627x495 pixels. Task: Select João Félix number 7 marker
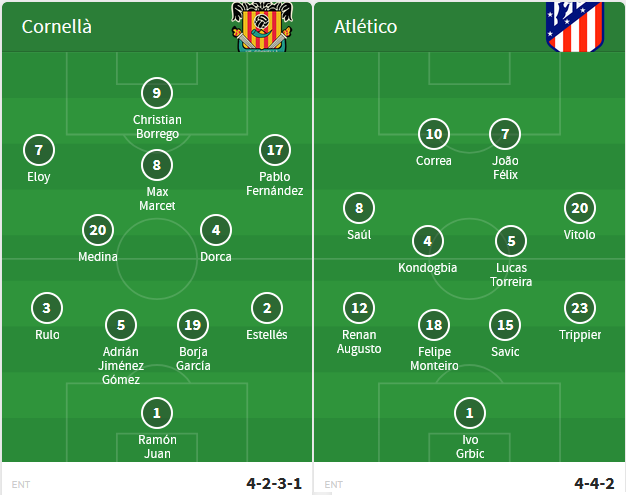tap(506, 134)
